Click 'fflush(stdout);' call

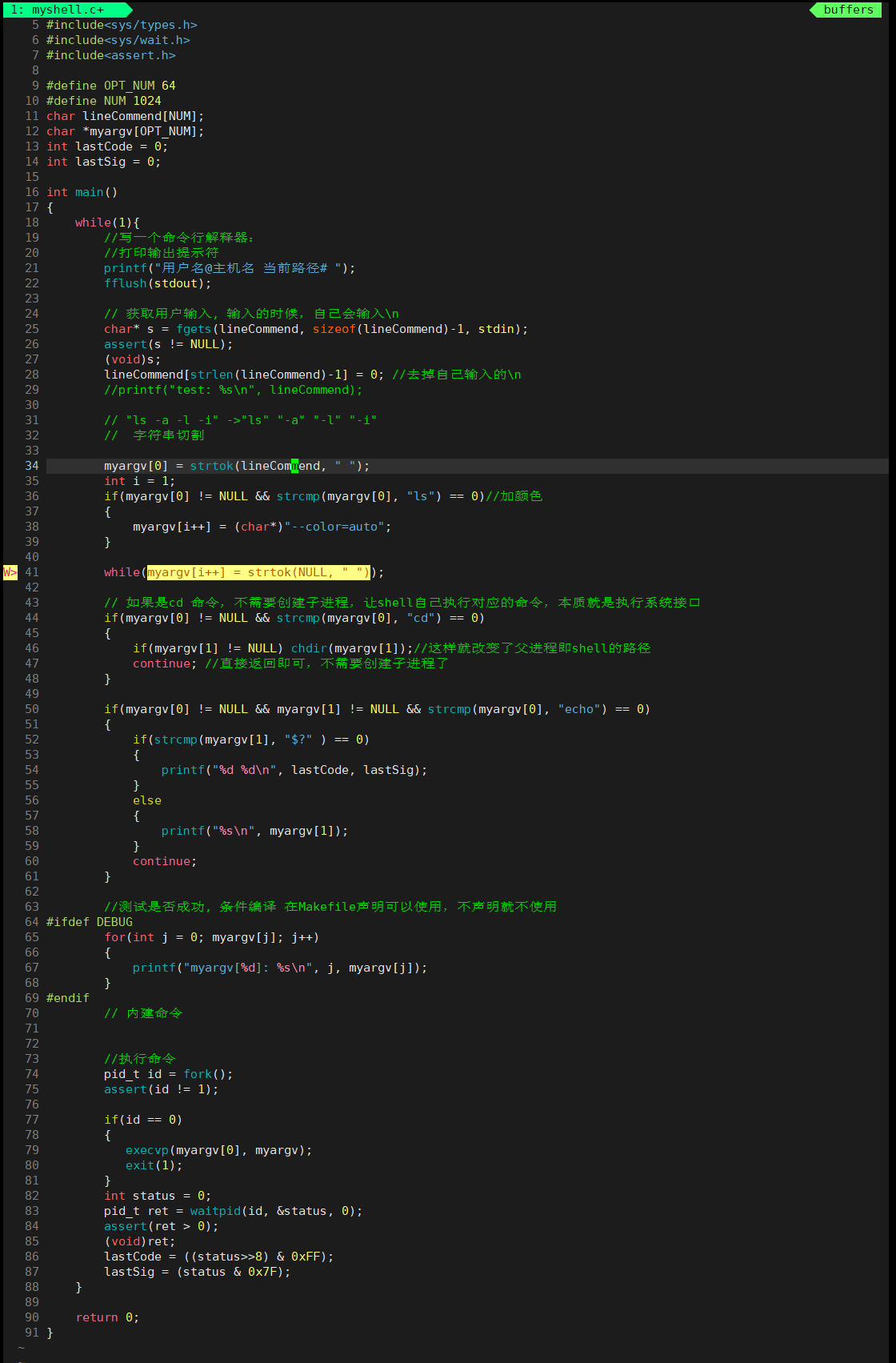pyautogui.click(x=158, y=283)
